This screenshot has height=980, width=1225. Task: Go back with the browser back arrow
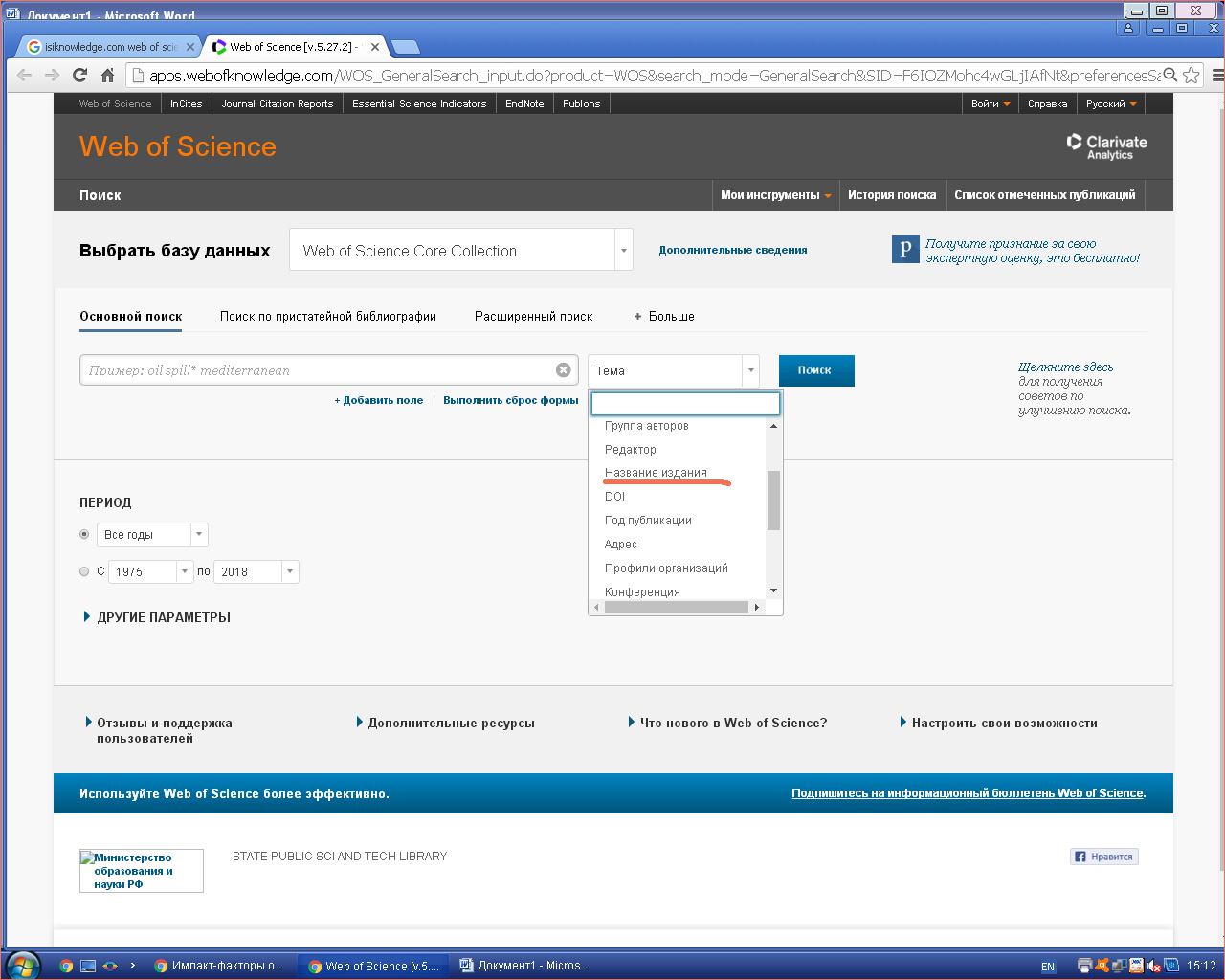(x=25, y=76)
